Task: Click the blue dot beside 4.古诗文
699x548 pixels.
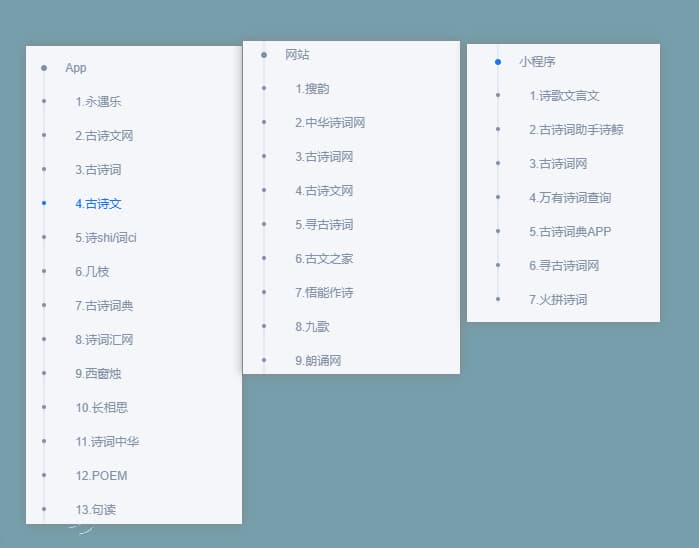Action: pos(44,203)
